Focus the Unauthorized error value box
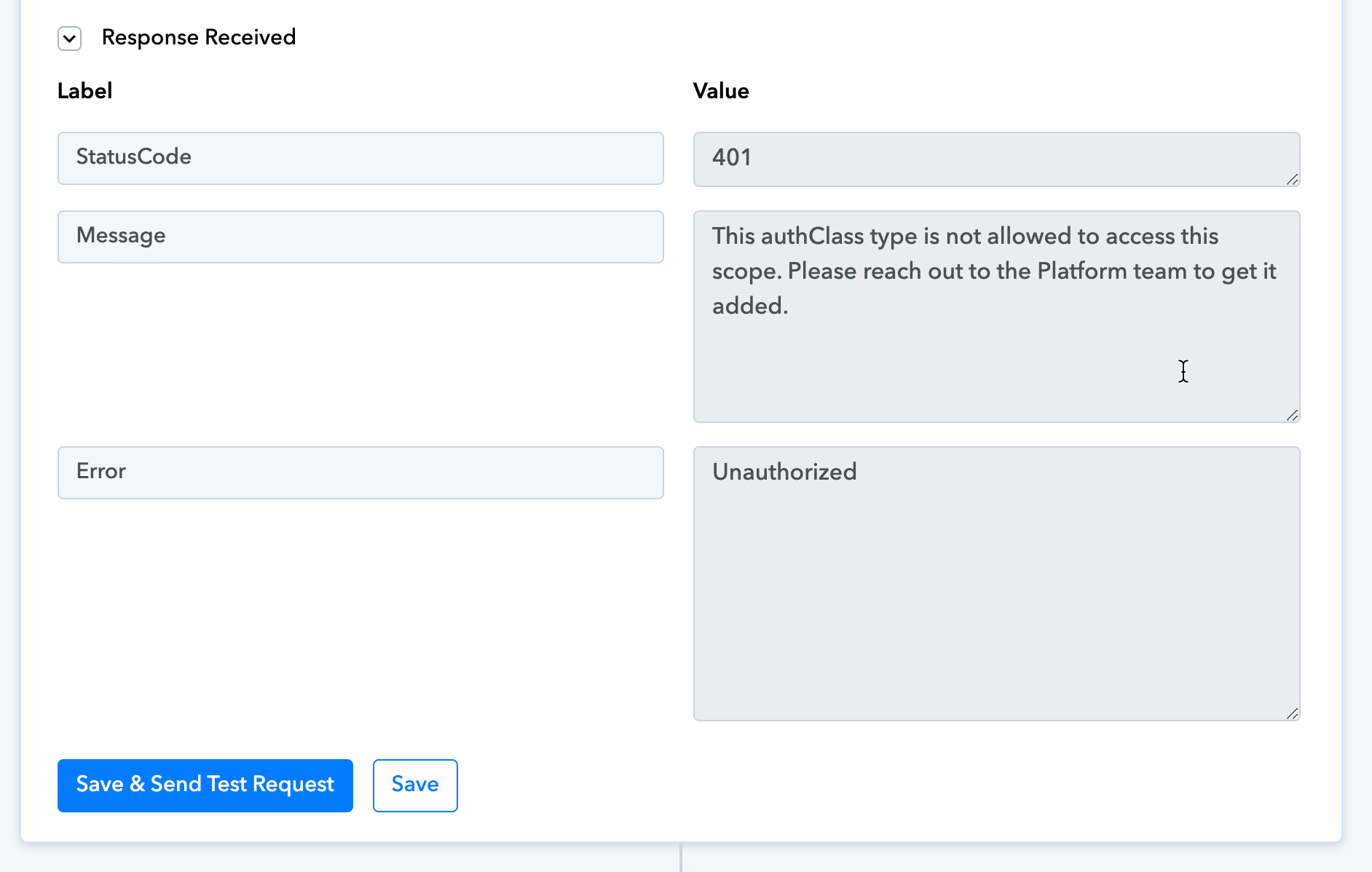Viewport: 1372px width, 872px height. [x=996, y=583]
